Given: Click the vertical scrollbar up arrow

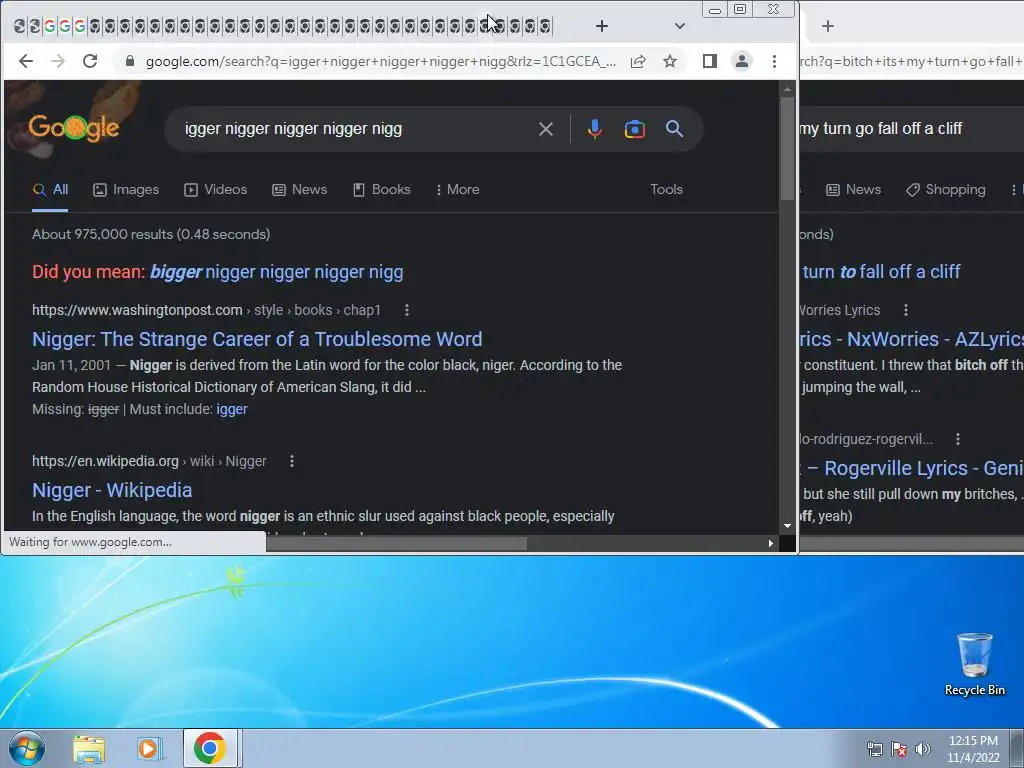Looking at the screenshot, I should pos(787,89).
